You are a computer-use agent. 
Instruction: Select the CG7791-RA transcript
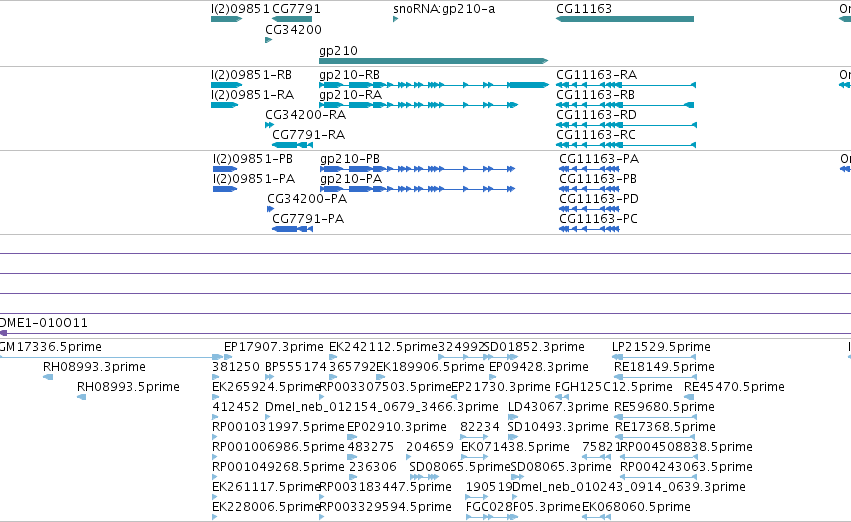coord(293,145)
